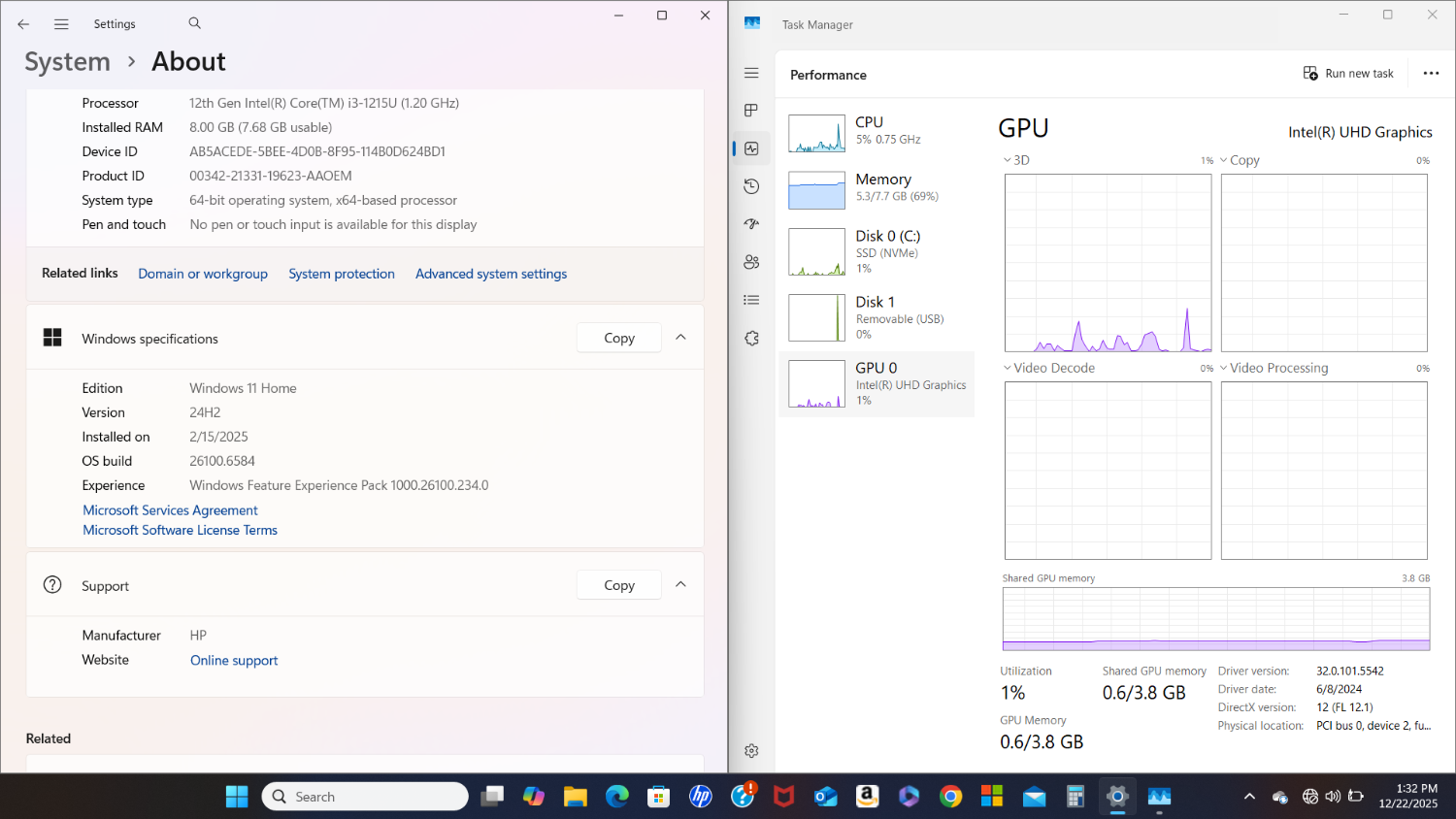Collapse the Support section chevron
The image size is (1456, 819).
[680, 585]
